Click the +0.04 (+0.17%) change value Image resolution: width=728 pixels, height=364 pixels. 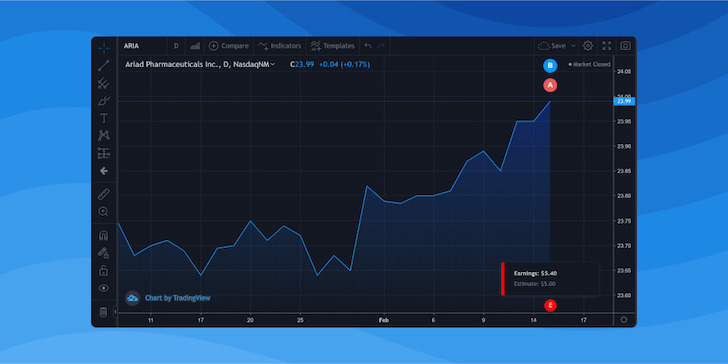(x=344, y=65)
